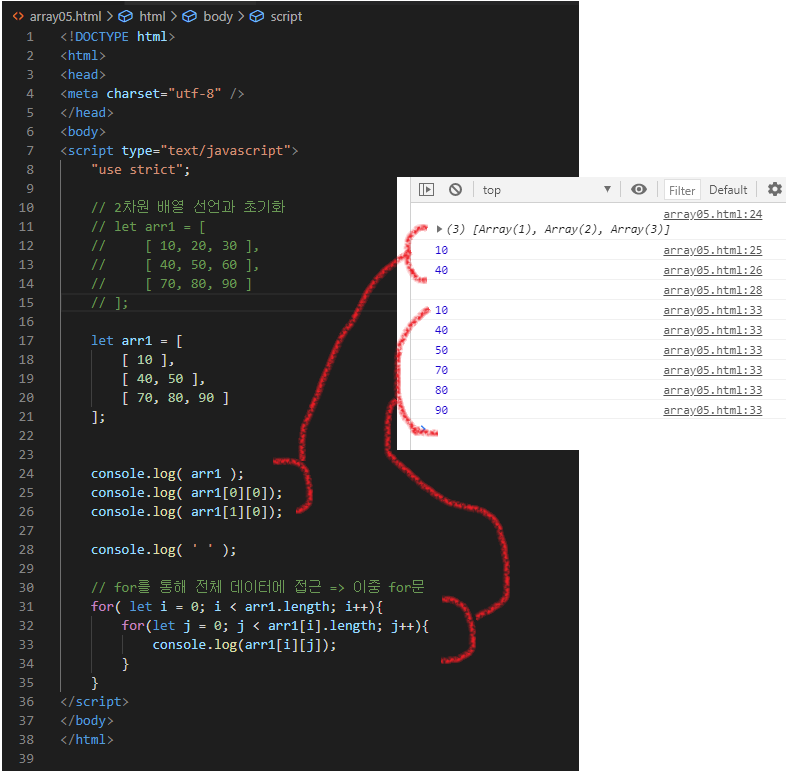Click line number 31 in the gutter
This screenshot has height=771, width=786.
pos(26,607)
